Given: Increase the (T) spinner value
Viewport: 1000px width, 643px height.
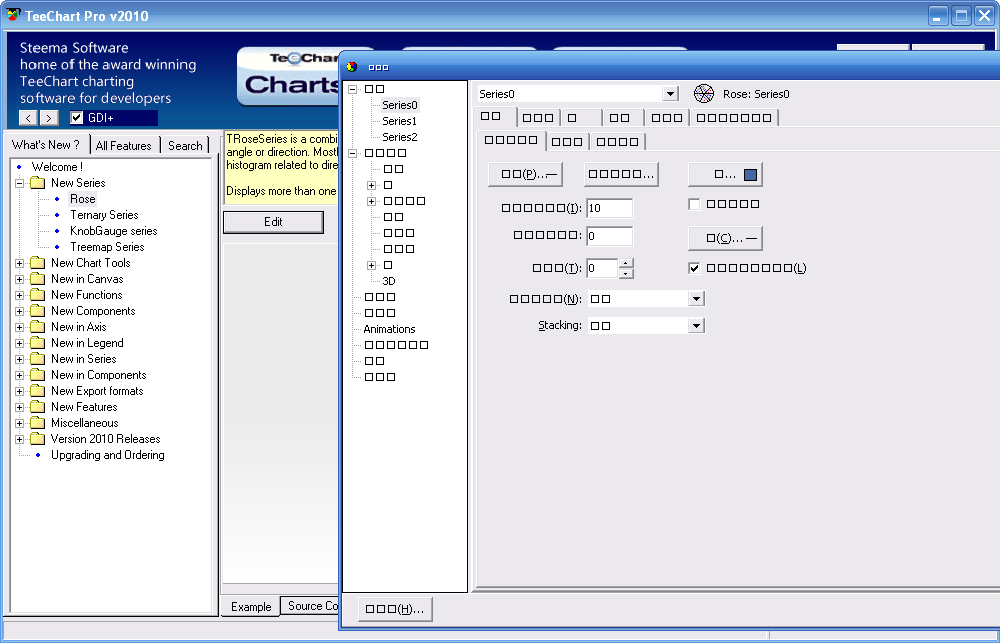Looking at the screenshot, I should [x=626, y=263].
